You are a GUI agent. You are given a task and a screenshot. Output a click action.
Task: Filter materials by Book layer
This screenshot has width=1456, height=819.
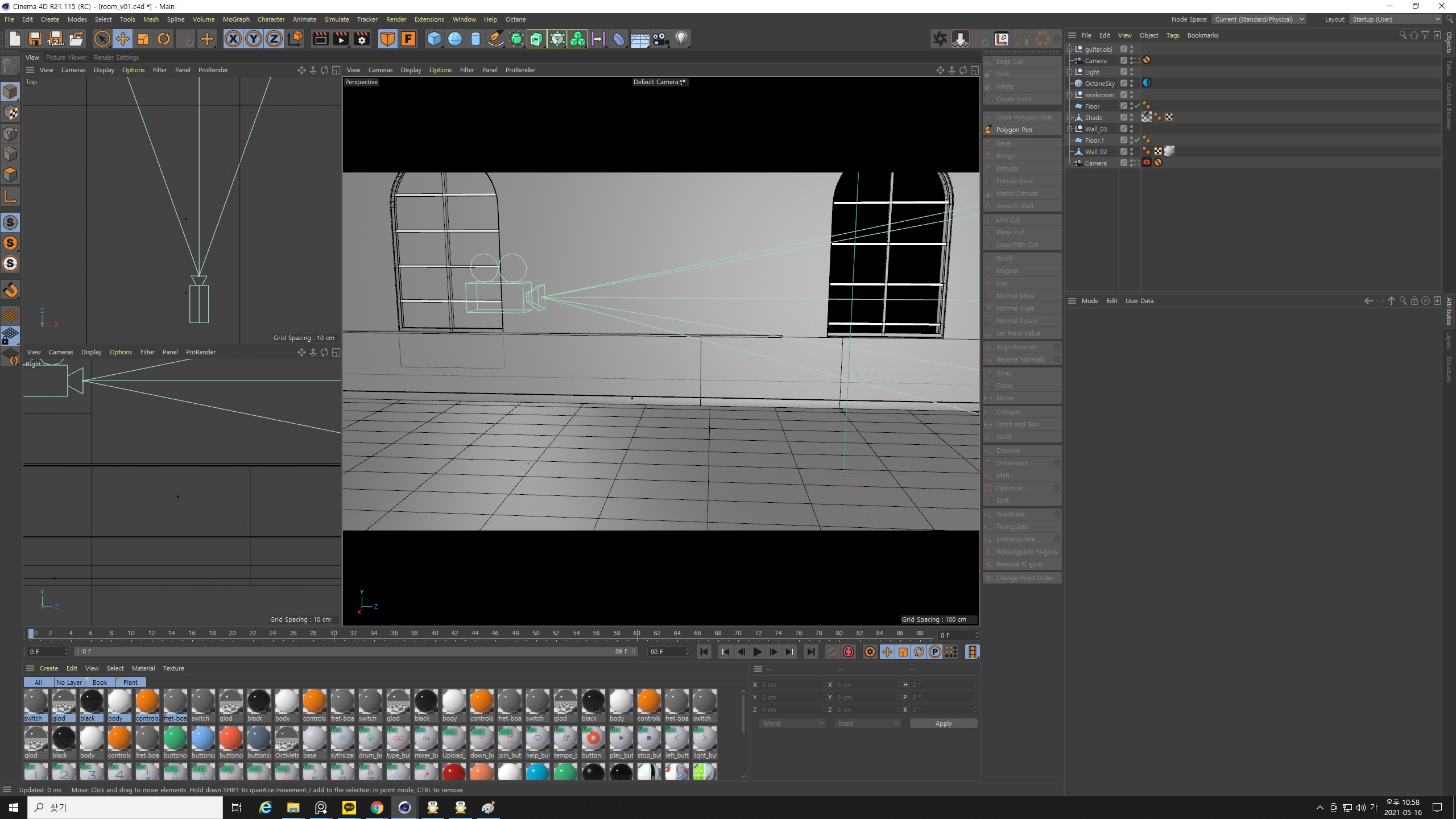100,682
